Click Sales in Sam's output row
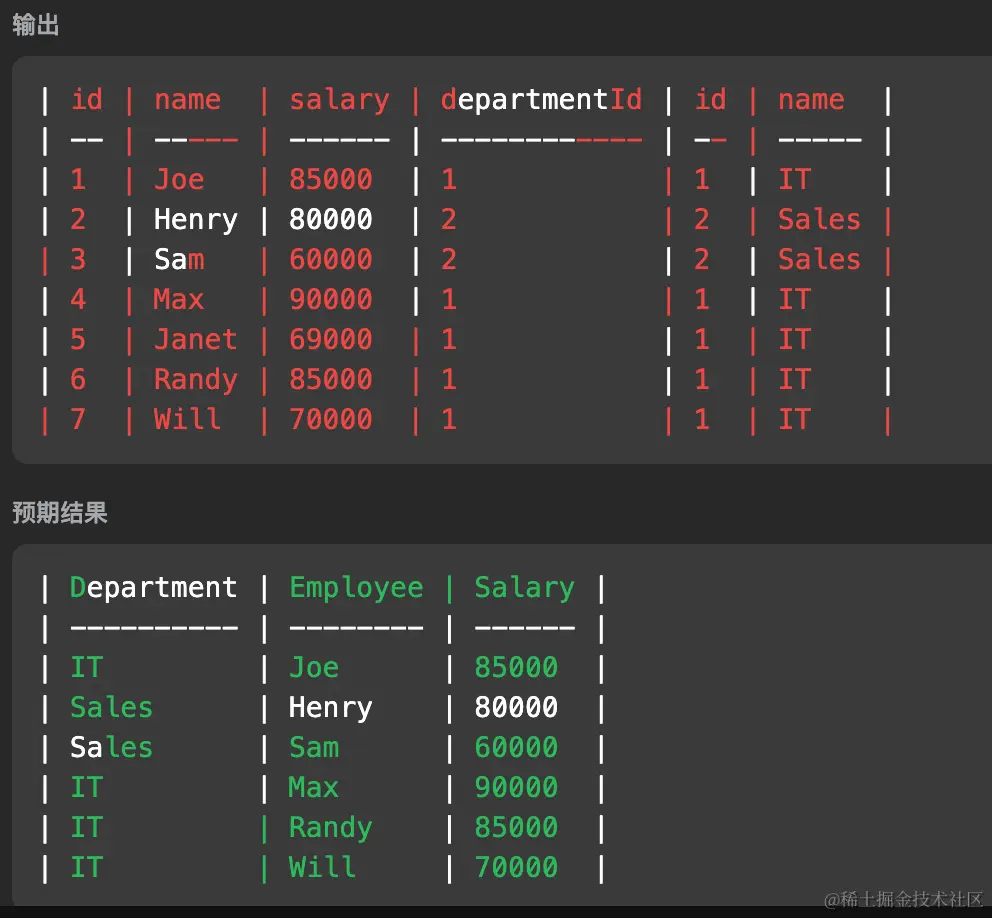The width and height of the screenshot is (992, 918). 819,260
